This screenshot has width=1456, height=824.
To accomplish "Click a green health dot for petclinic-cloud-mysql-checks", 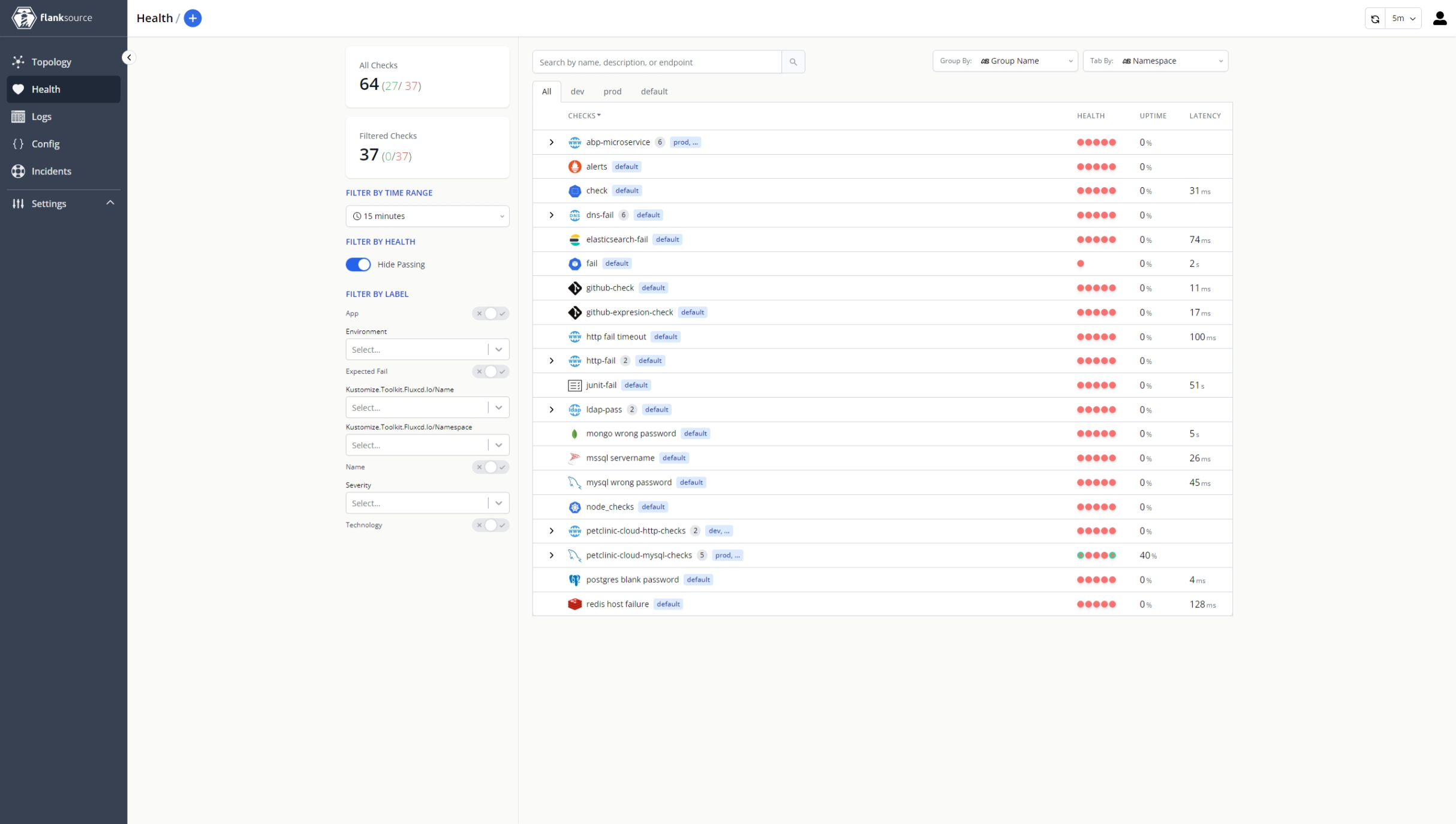I will [1080, 555].
